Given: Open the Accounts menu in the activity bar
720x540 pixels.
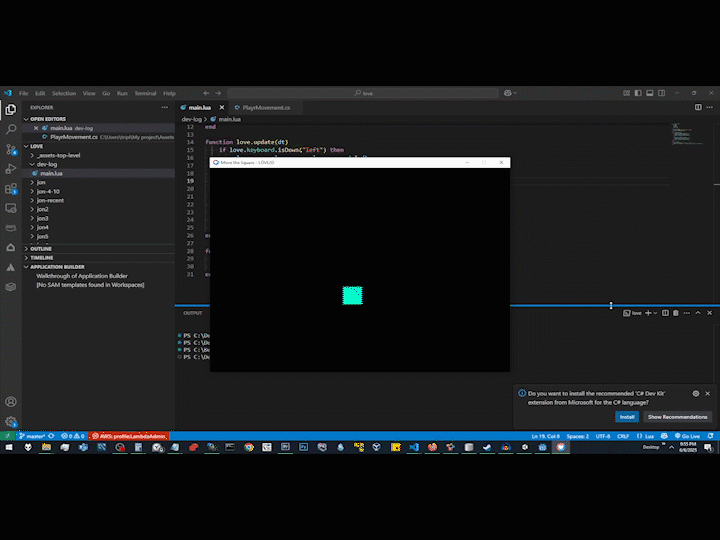Looking at the screenshot, I should [x=11, y=402].
